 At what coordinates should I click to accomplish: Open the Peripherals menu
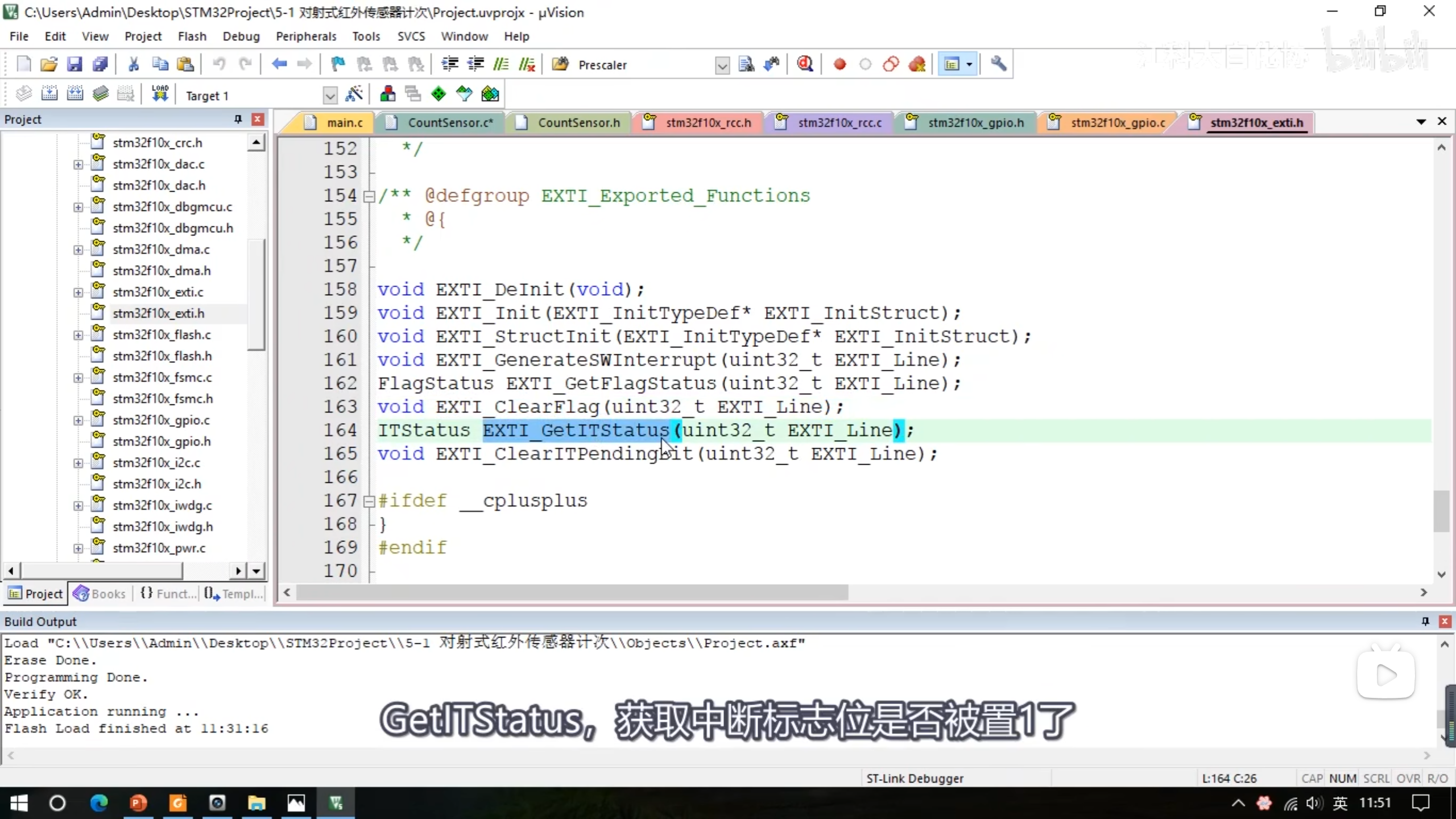point(306,36)
